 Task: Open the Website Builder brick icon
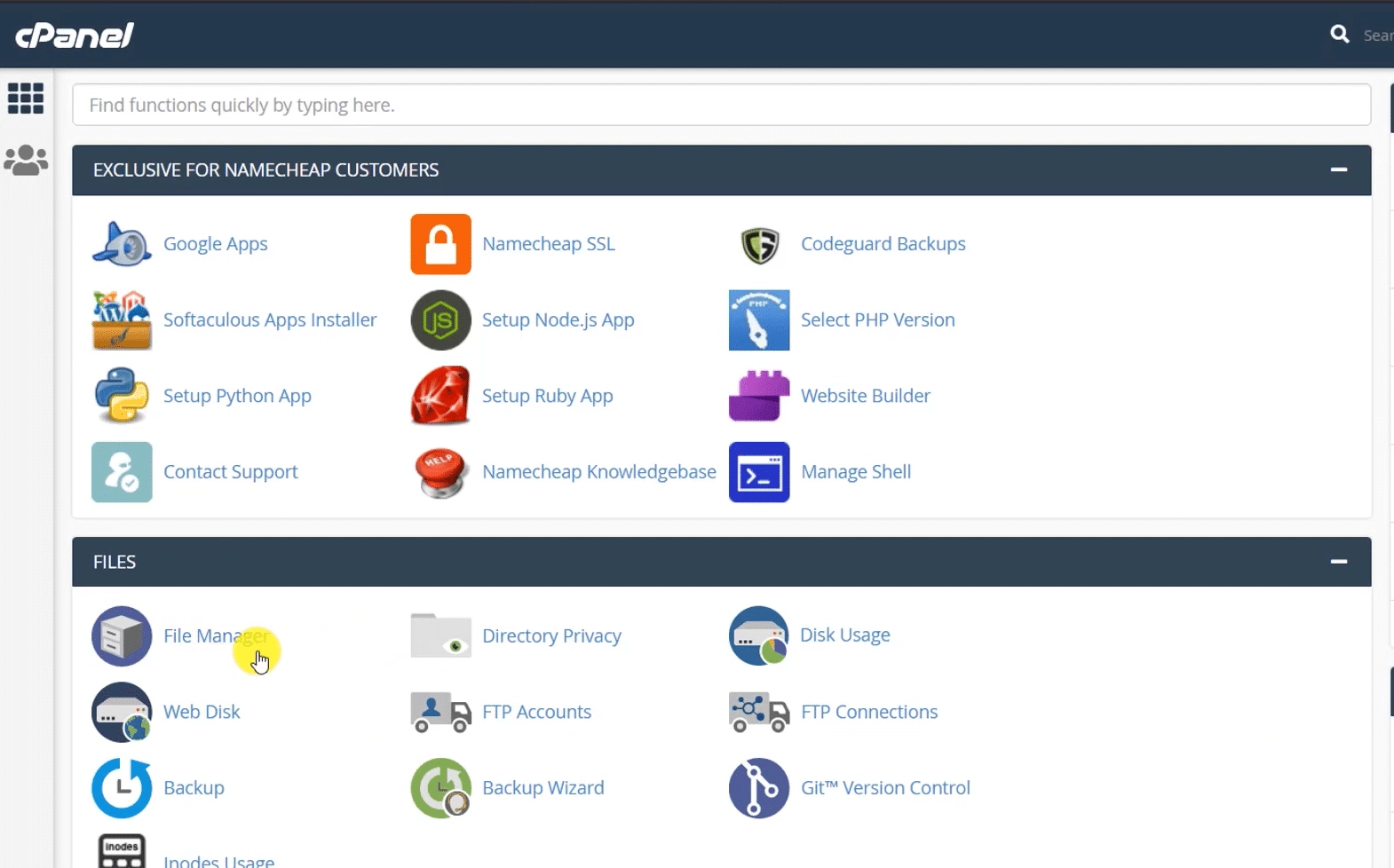(759, 396)
